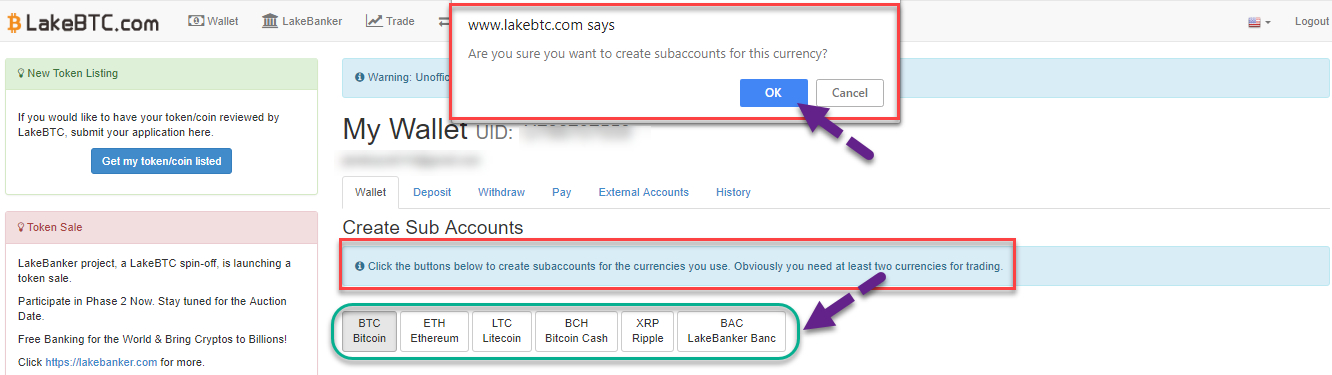The height and width of the screenshot is (375, 1332).
Task: Select the LTC Litecoin subaccount button
Action: 501,331
